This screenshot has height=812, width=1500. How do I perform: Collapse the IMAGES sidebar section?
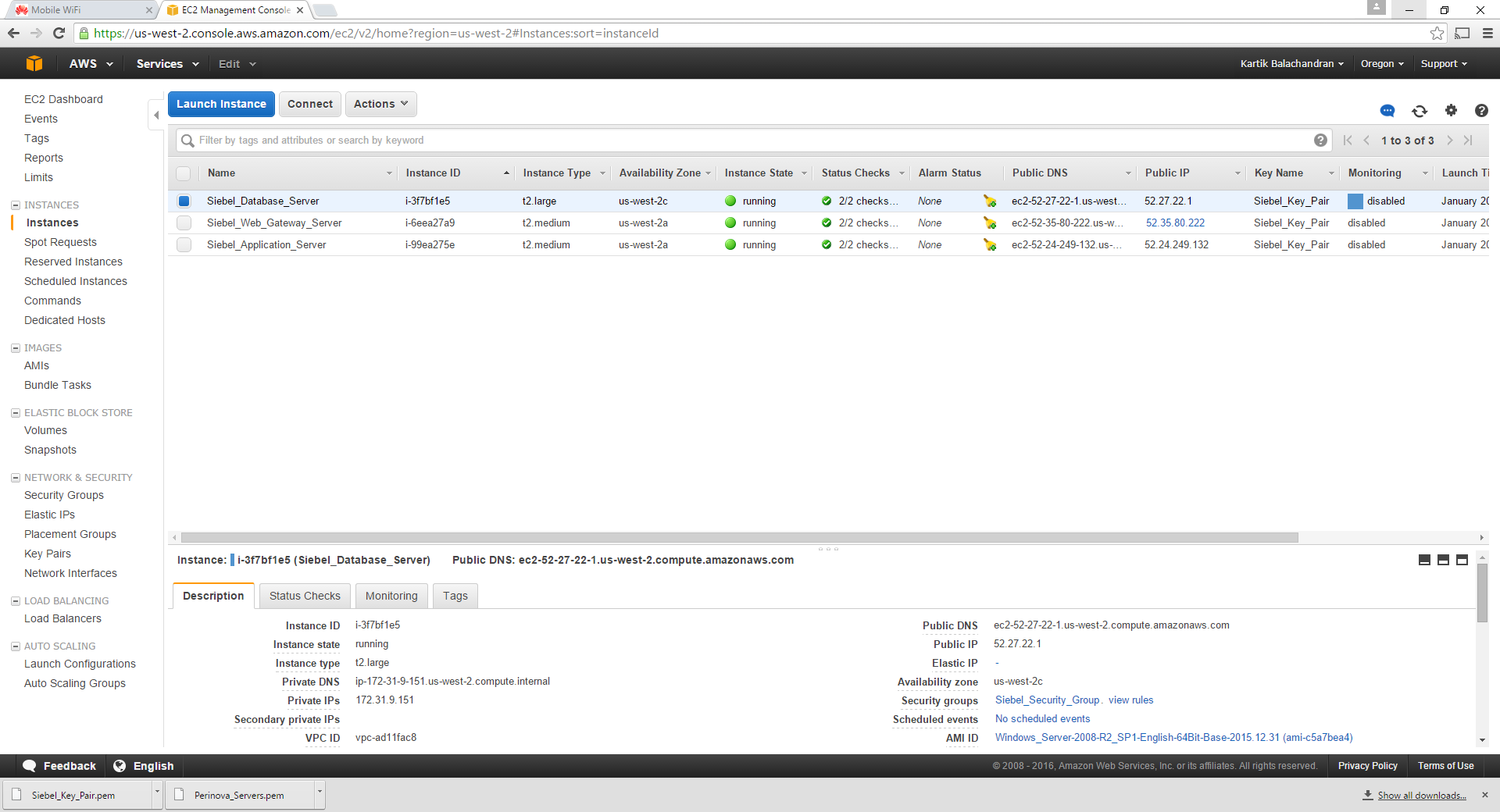coord(16,348)
